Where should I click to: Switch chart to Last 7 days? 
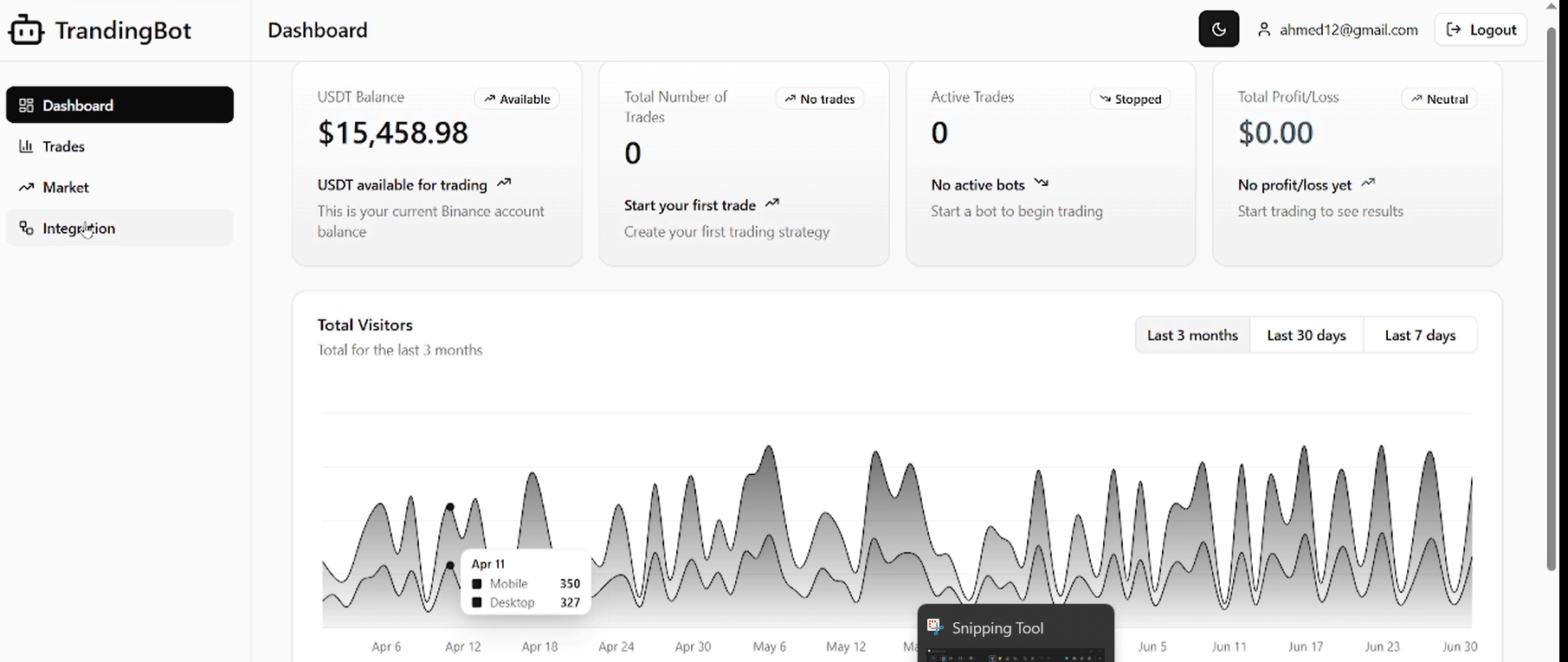pyautogui.click(x=1420, y=335)
